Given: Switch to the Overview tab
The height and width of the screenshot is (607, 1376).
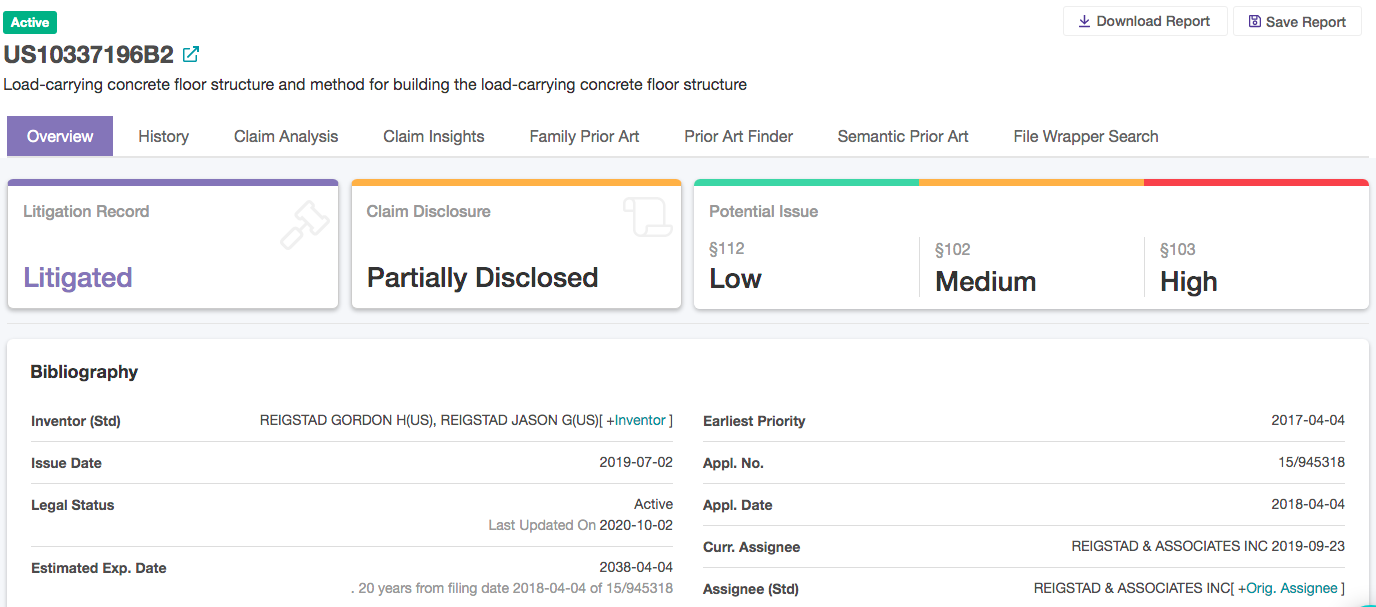Looking at the screenshot, I should 60,136.
